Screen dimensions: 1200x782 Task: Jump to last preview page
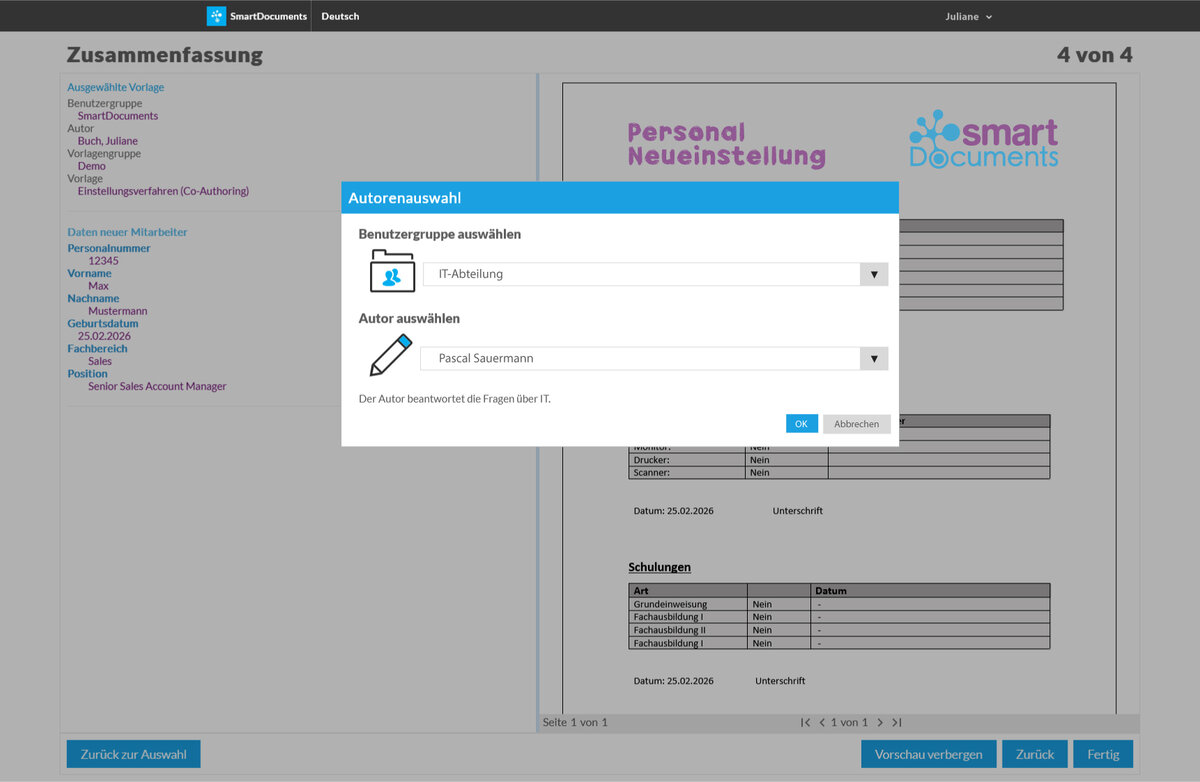pos(897,722)
